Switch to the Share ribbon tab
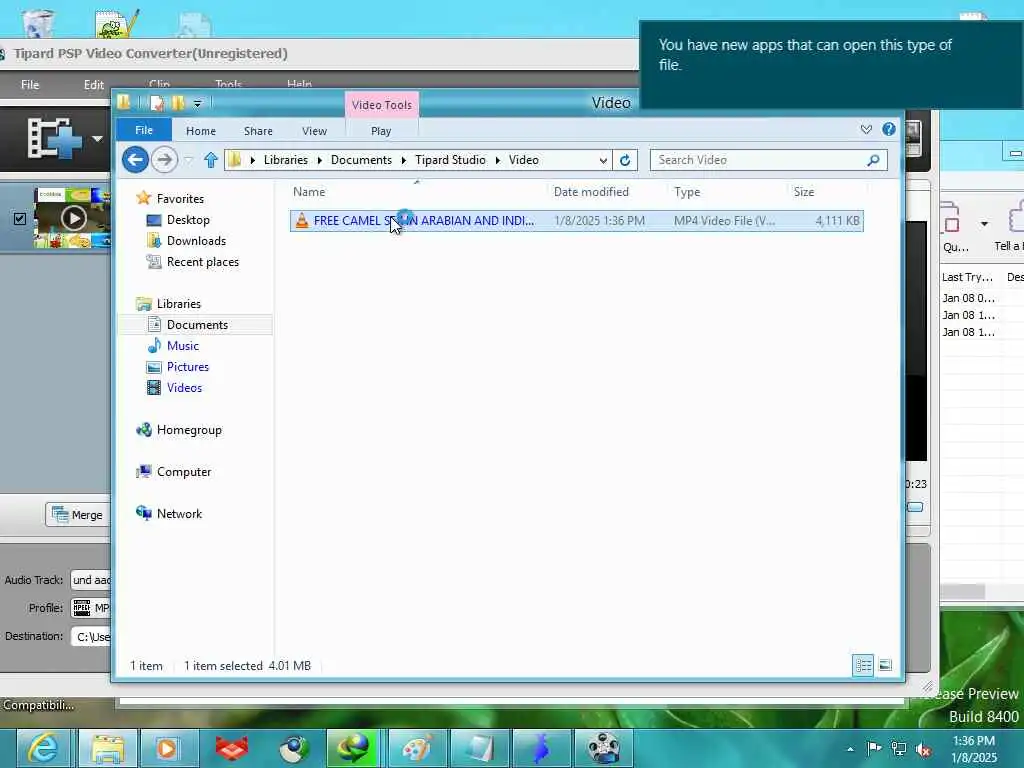 click(258, 131)
